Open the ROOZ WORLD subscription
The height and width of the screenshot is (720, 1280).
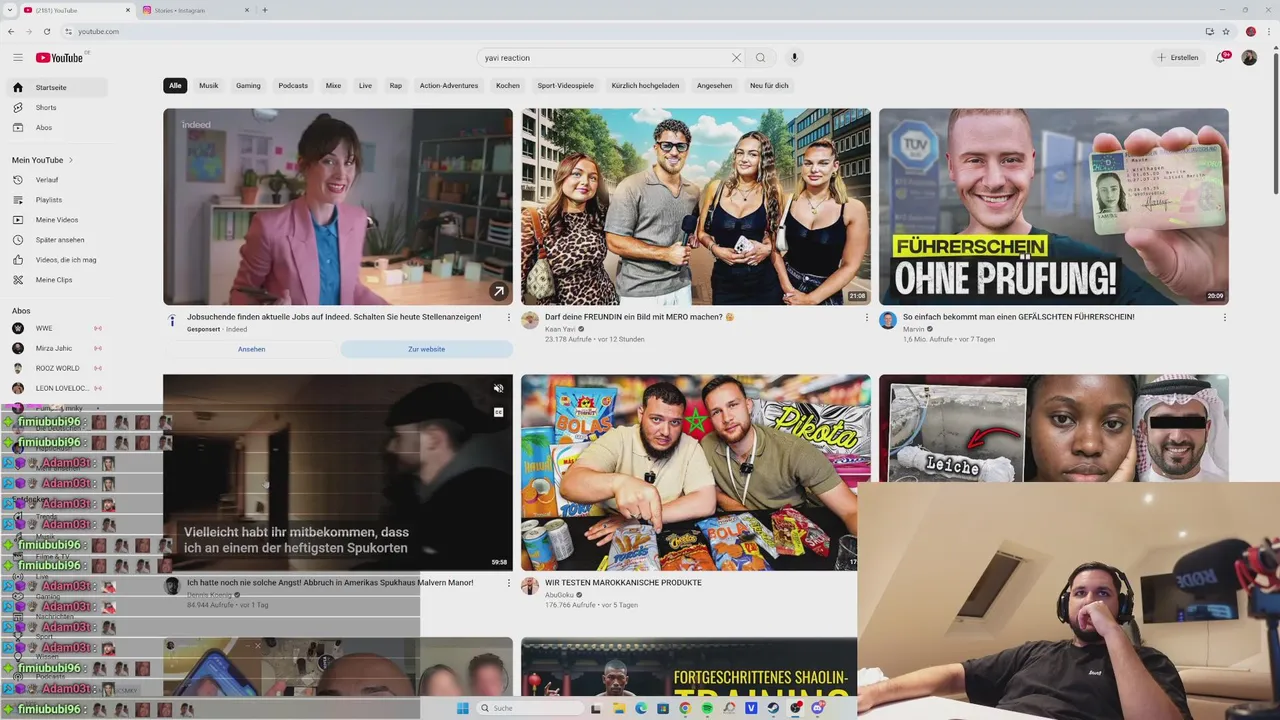pos(58,368)
